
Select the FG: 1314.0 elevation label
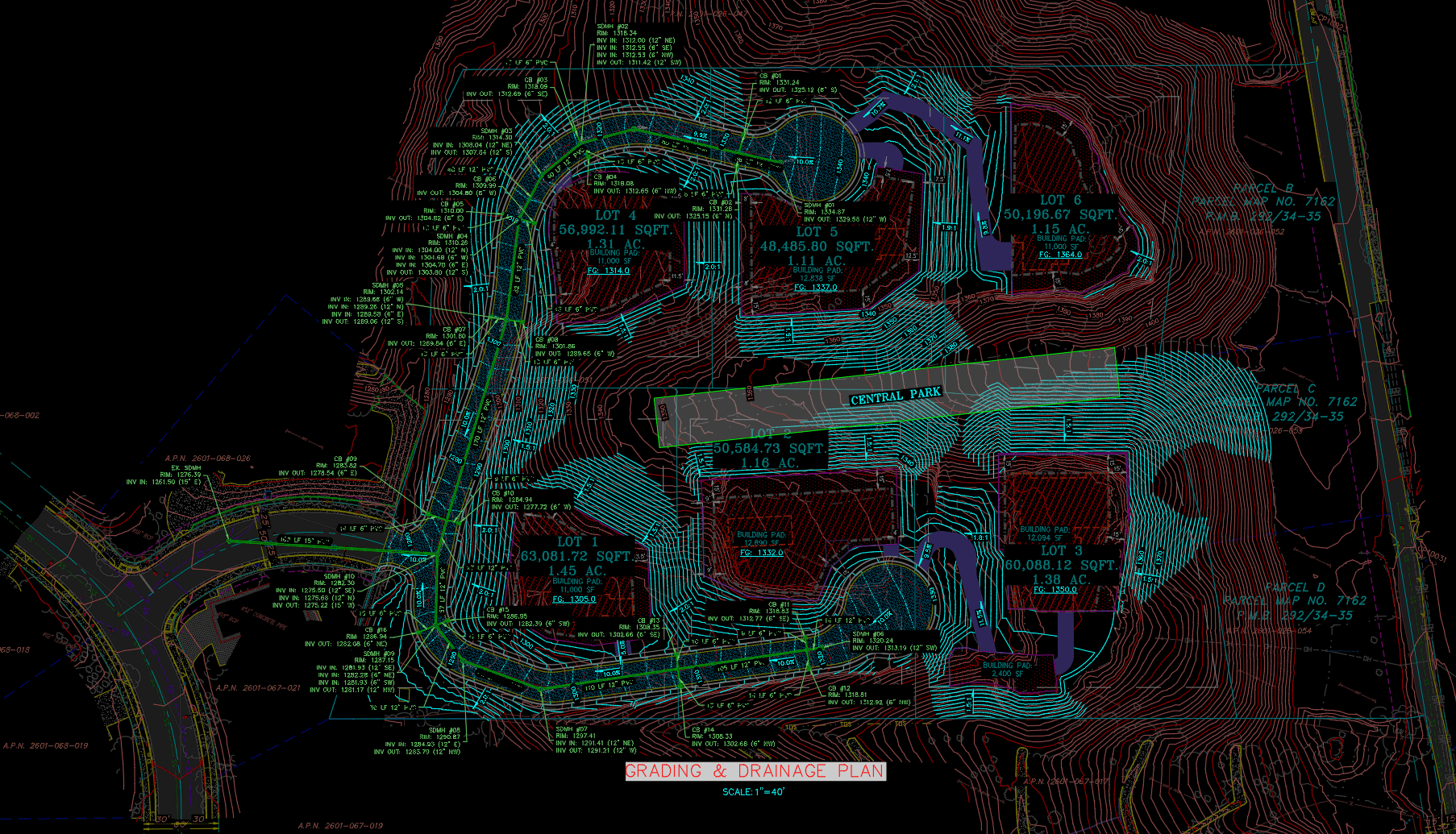point(609,271)
